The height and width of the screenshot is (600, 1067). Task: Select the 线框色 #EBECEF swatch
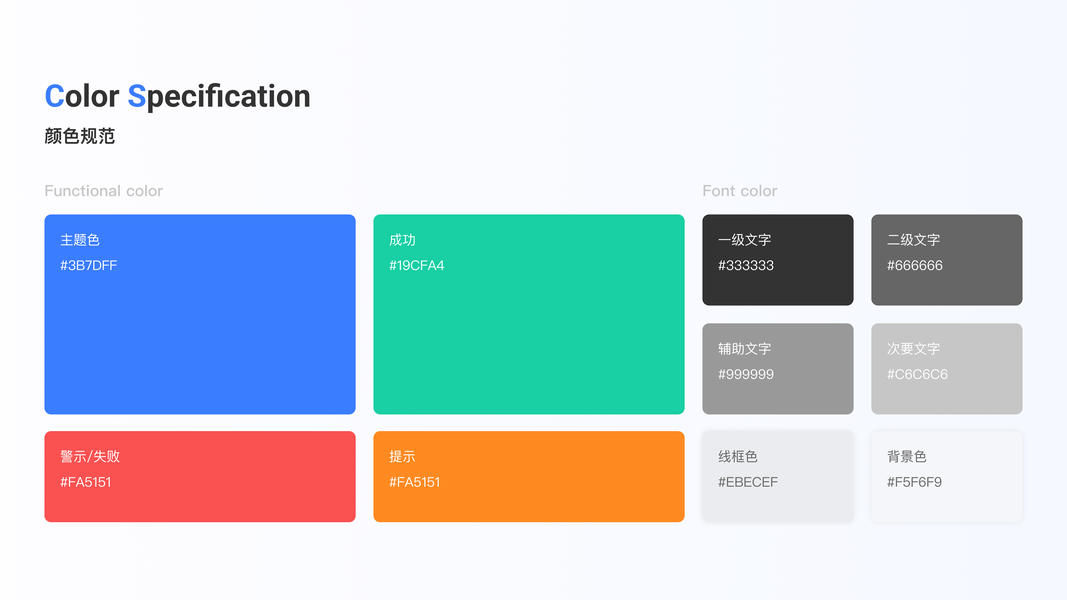point(778,477)
